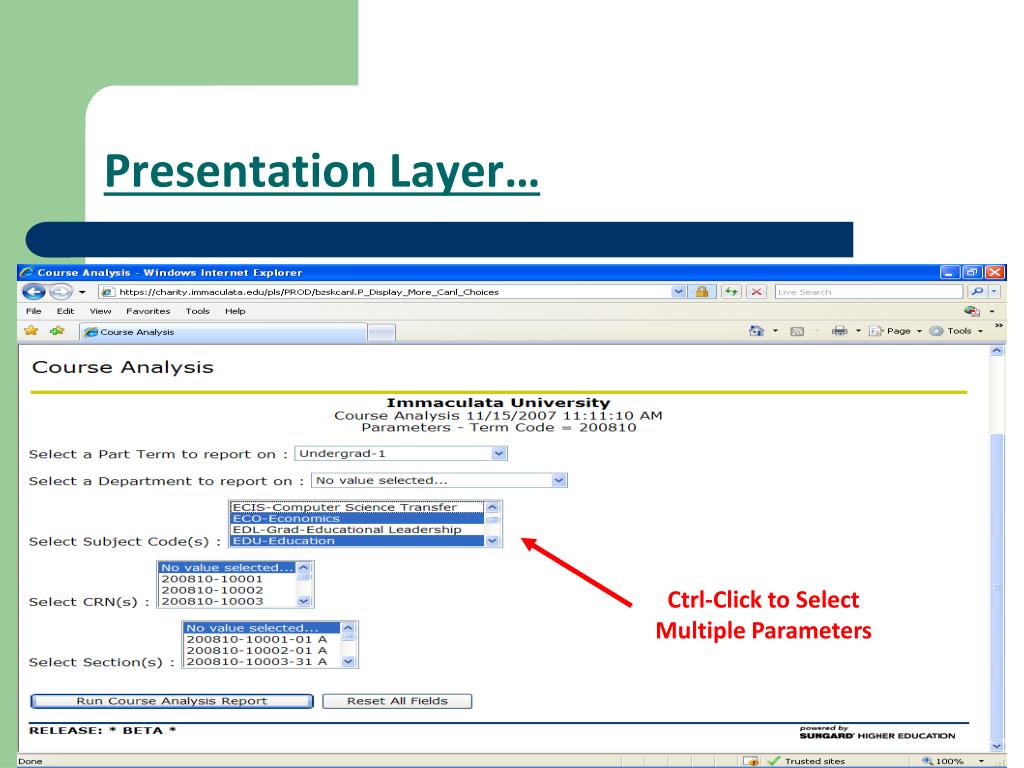The width and height of the screenshot is (1024, 768).
Task: Select EDU-Education in subject list
Action: click(357, 541)
